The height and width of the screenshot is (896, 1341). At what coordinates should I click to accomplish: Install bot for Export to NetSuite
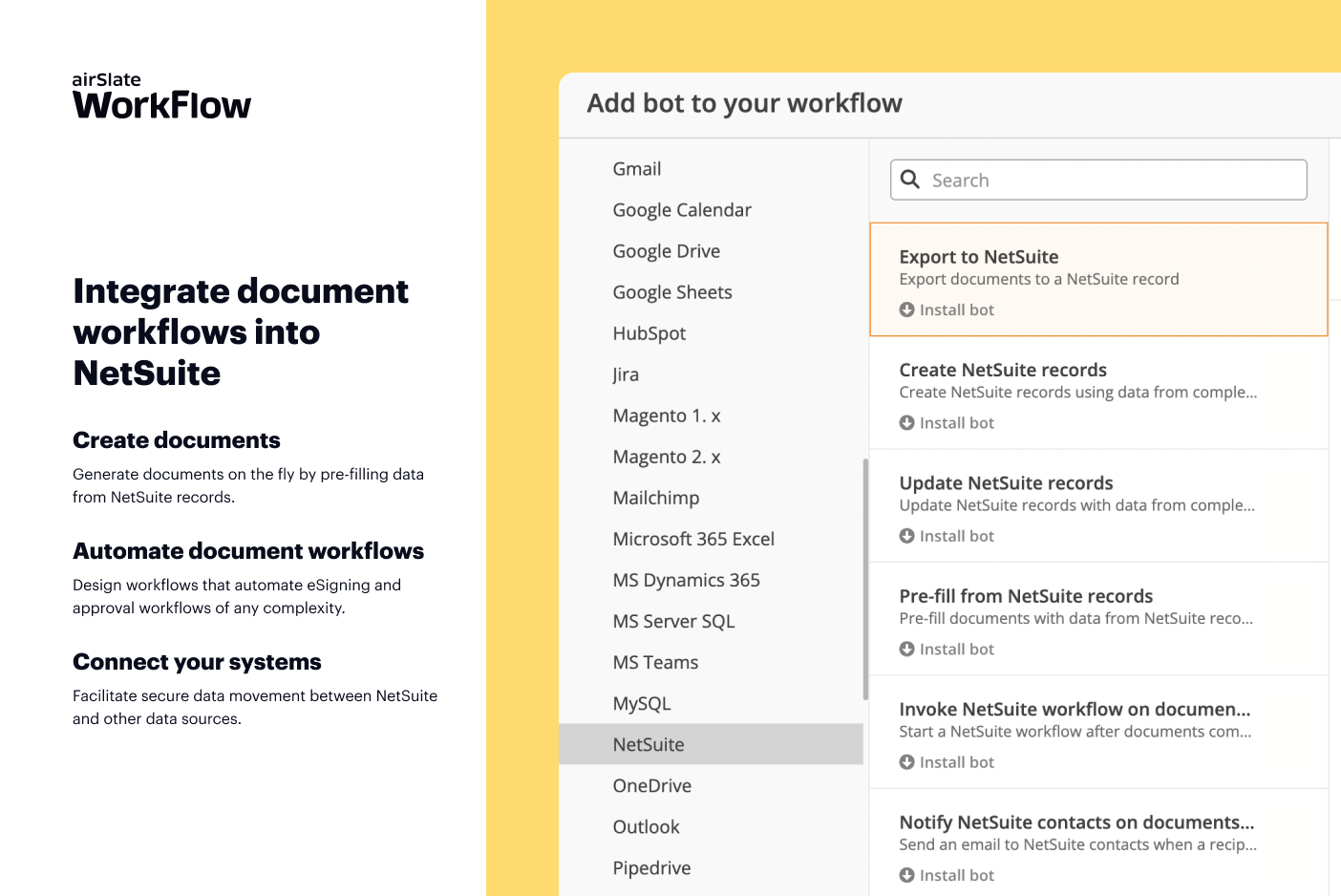(947, 309)
